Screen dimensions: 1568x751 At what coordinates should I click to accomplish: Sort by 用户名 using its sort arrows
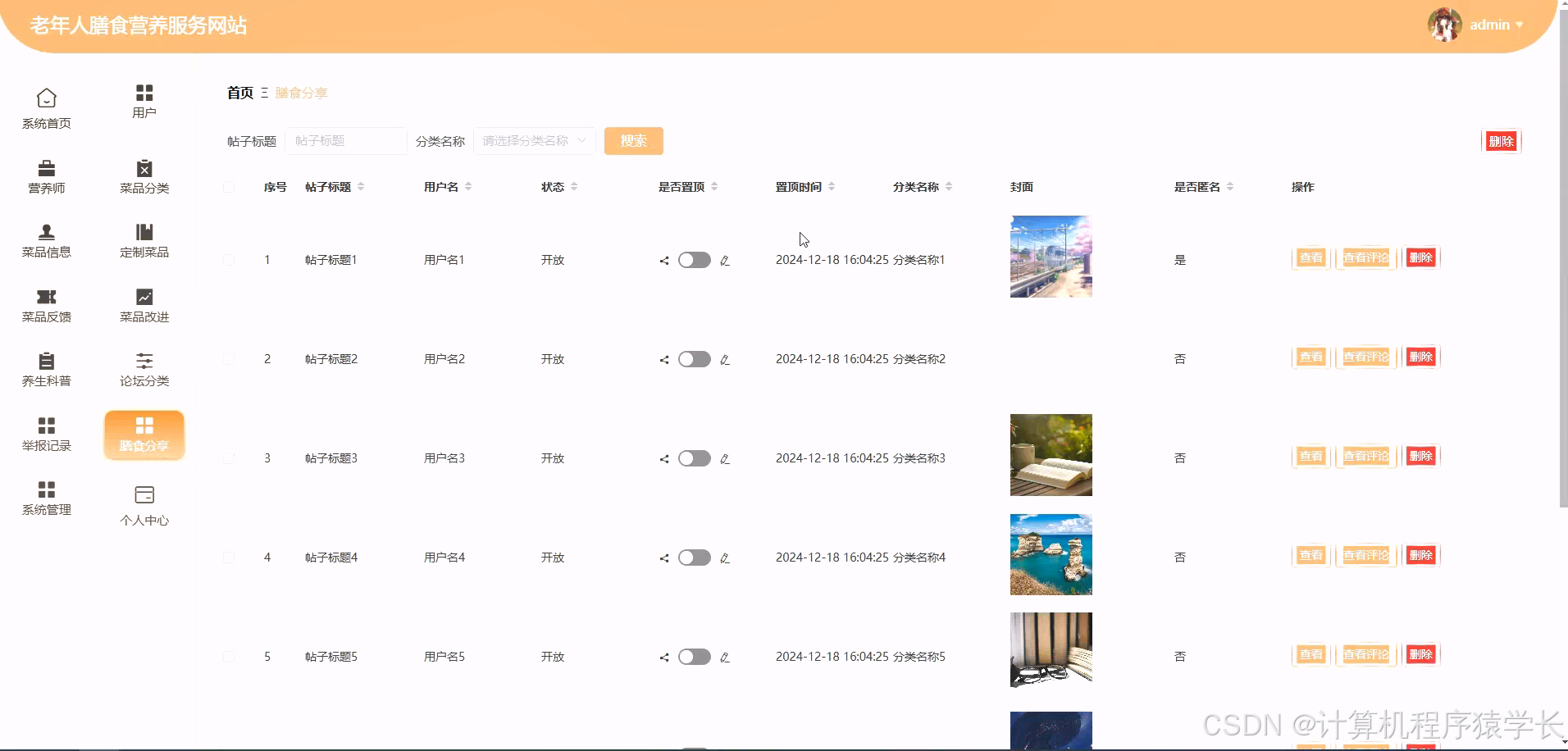[469, 186]
